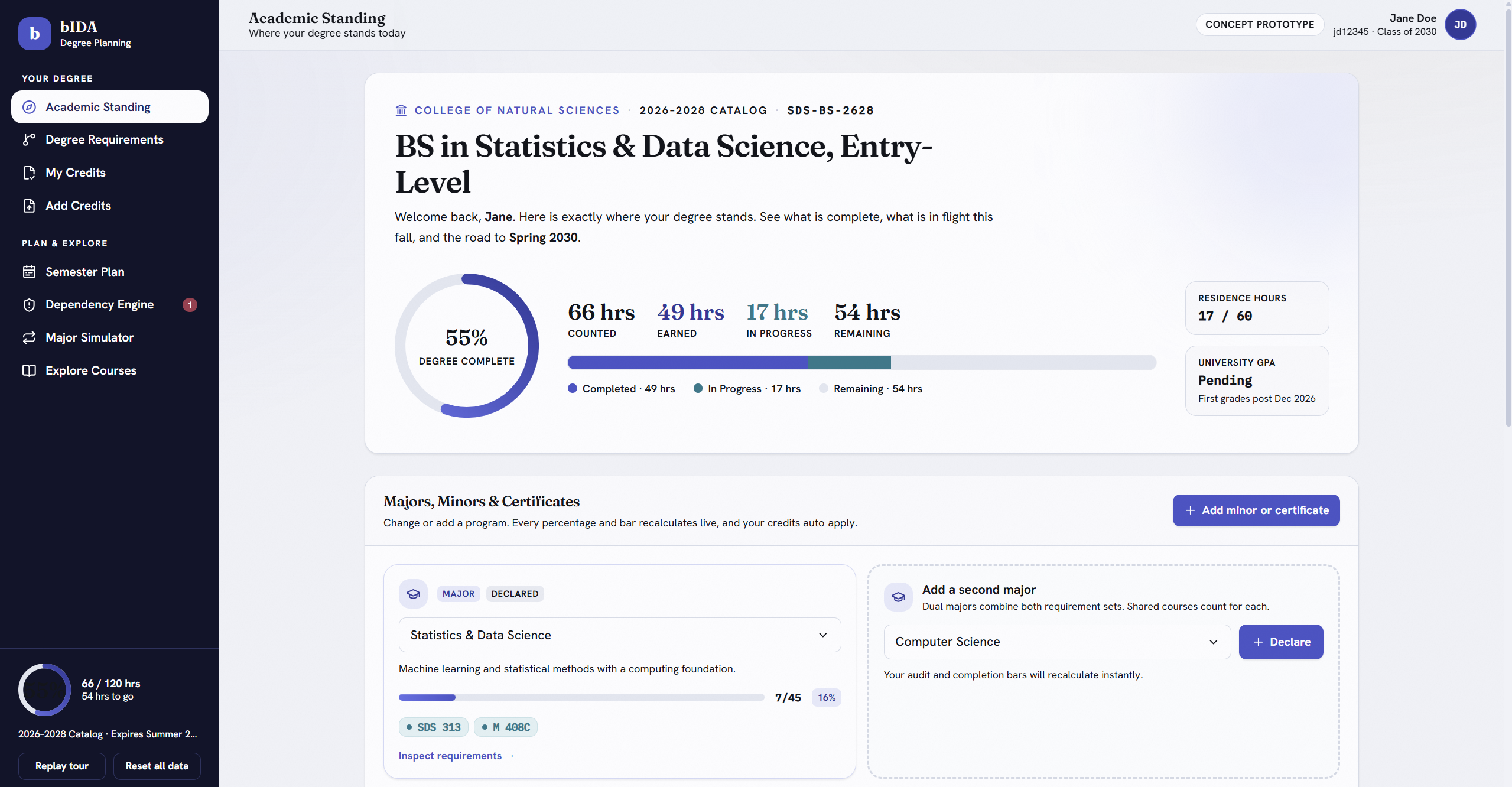Click Reset all data button
This screenshot has width=1512, height=787.
click(x=157, y=766)
